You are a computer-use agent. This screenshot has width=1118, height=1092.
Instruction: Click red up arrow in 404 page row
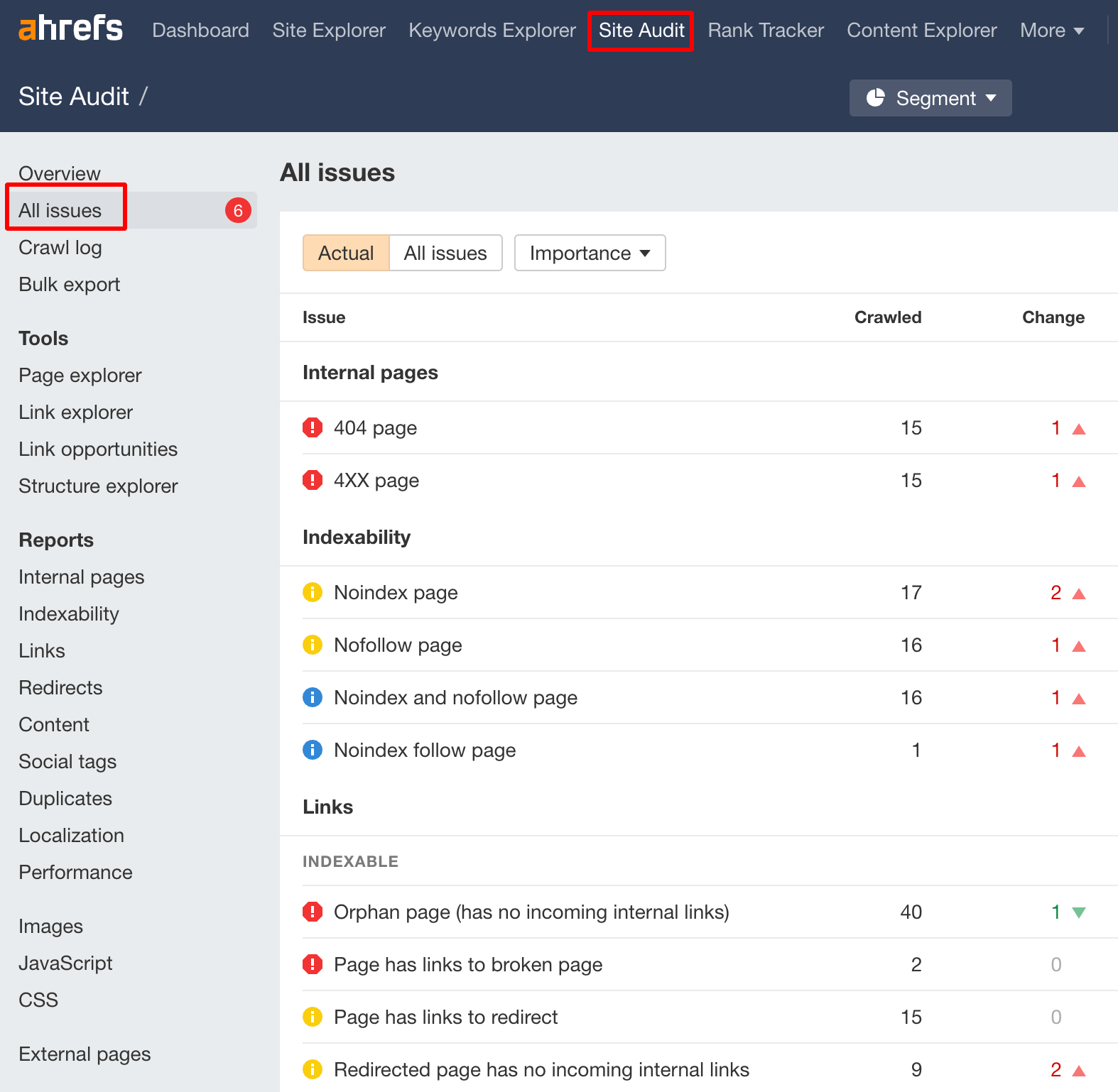tap(1079, 429)
